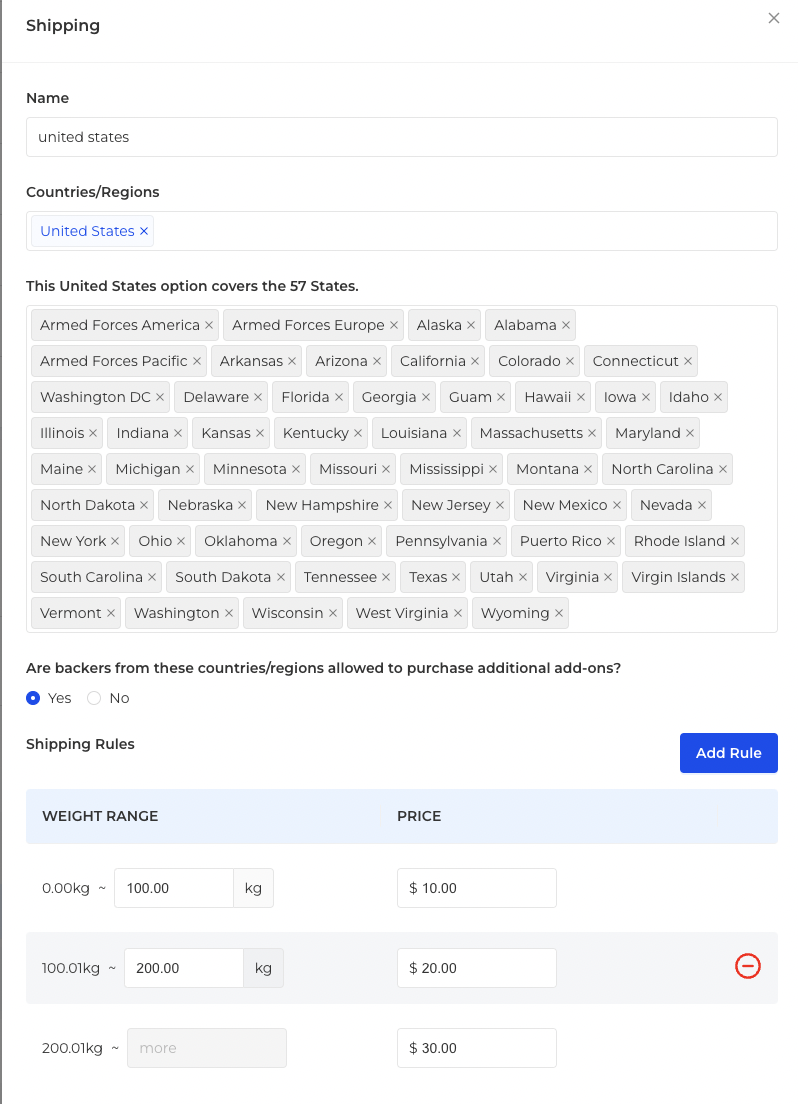Viewport: 798px width, 1104px height.
Task: Select No for additional add-ons
Action: (94, 698)
